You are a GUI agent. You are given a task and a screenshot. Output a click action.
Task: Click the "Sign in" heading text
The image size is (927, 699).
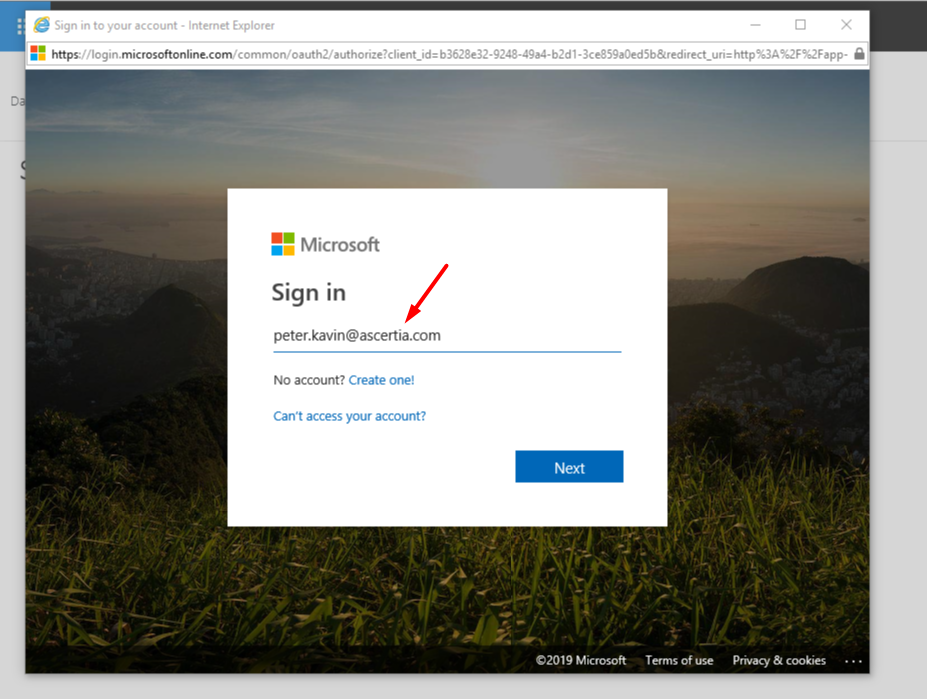click(308, 292)
